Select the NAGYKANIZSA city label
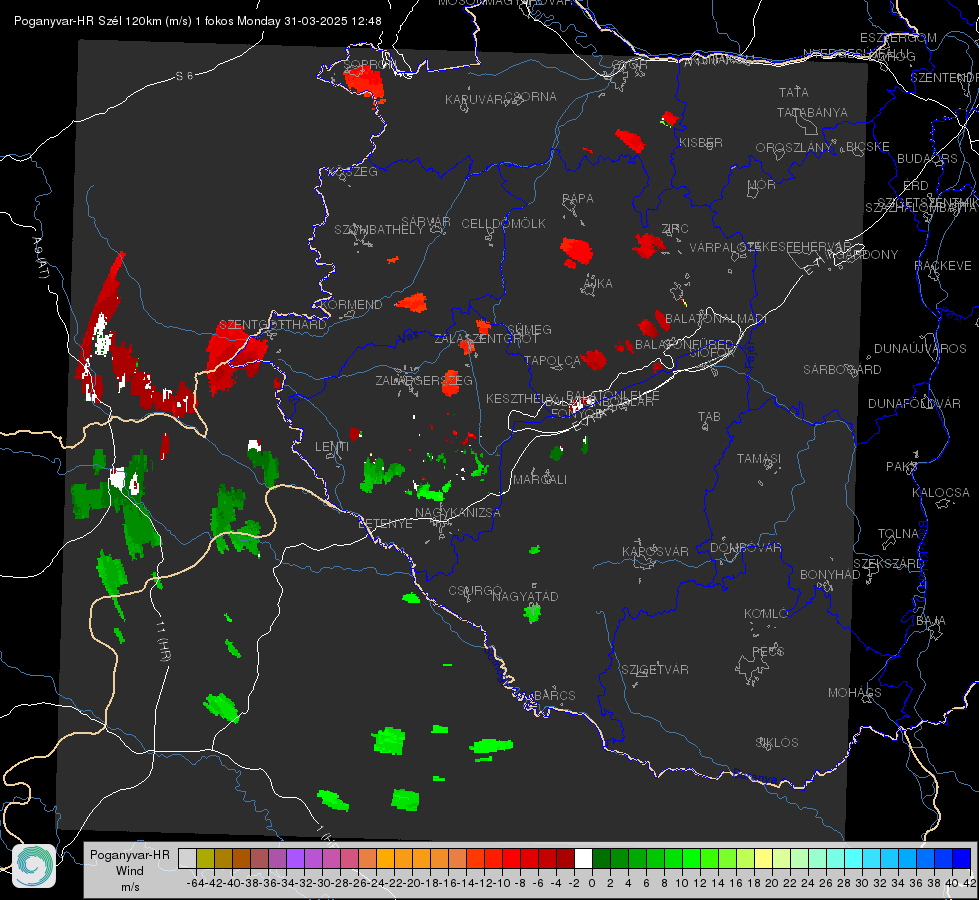The width and height of the screenshot is (979, 900). pos(458,513)
